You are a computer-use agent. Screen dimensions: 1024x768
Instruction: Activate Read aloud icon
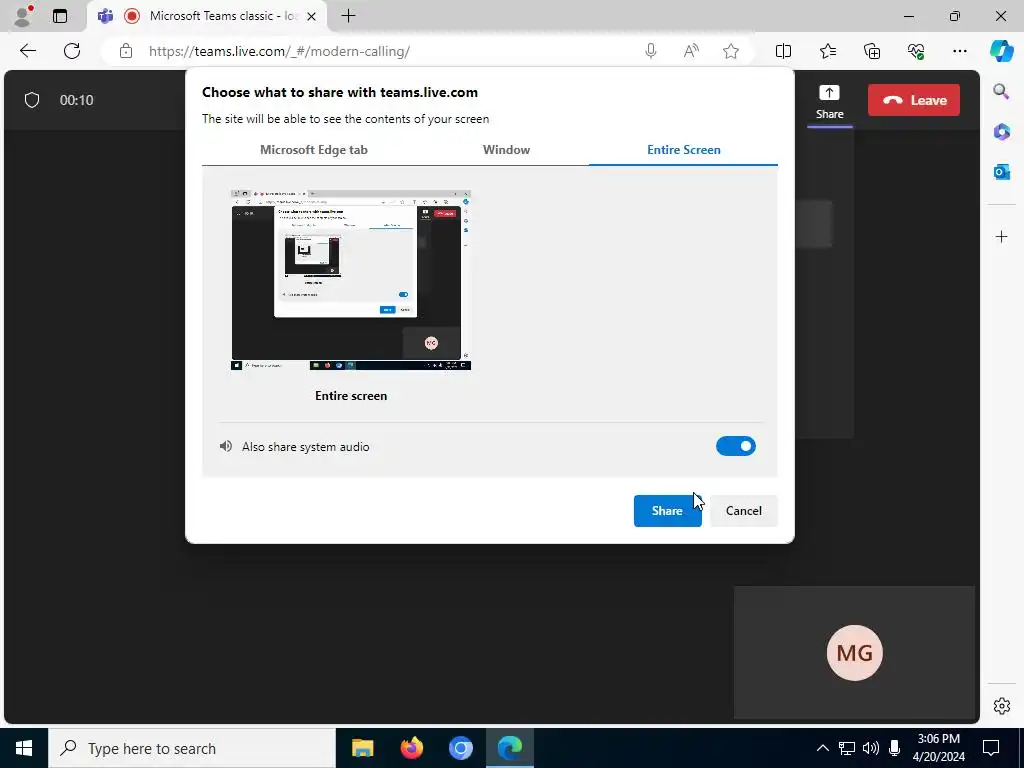pyautogui.click(x=691, y=51)
